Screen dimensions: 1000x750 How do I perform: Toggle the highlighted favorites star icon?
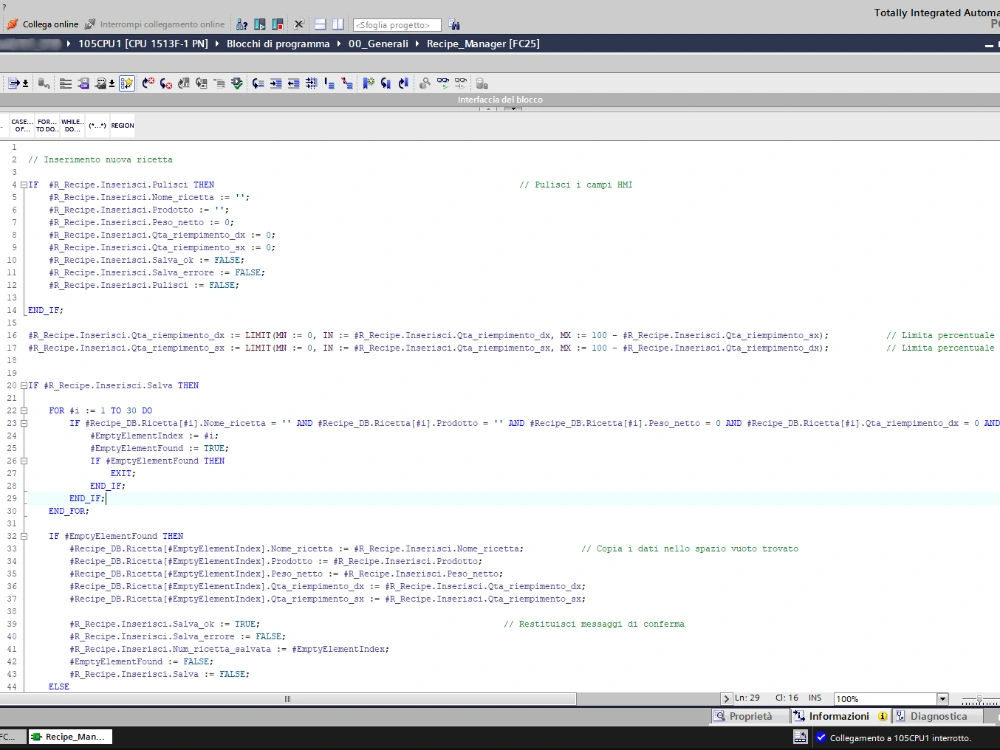point(127,83)
